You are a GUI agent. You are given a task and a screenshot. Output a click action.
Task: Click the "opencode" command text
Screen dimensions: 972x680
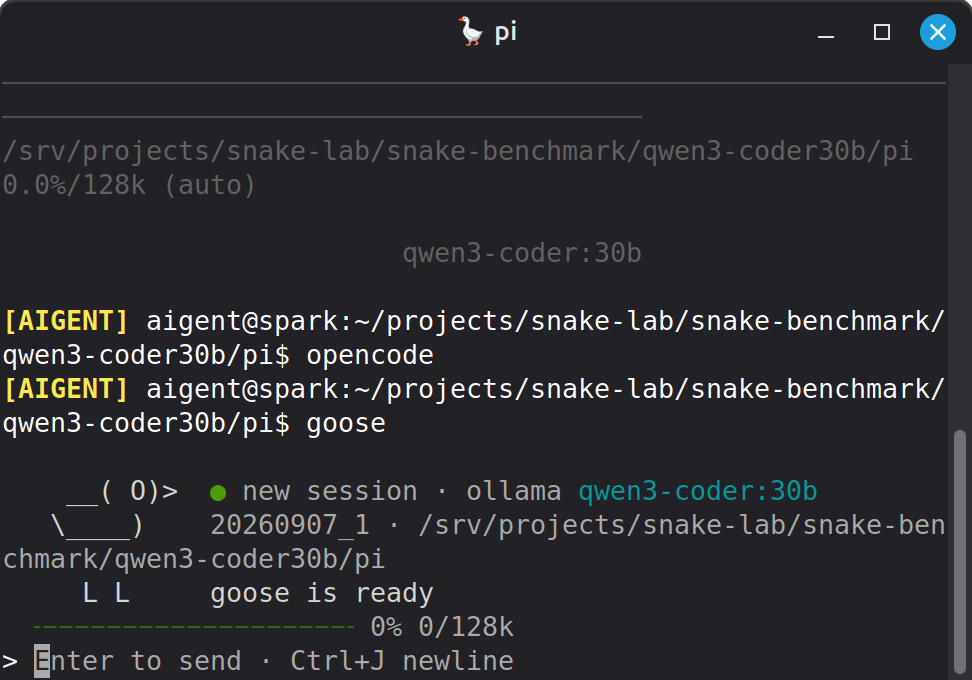tap(370, 356)
